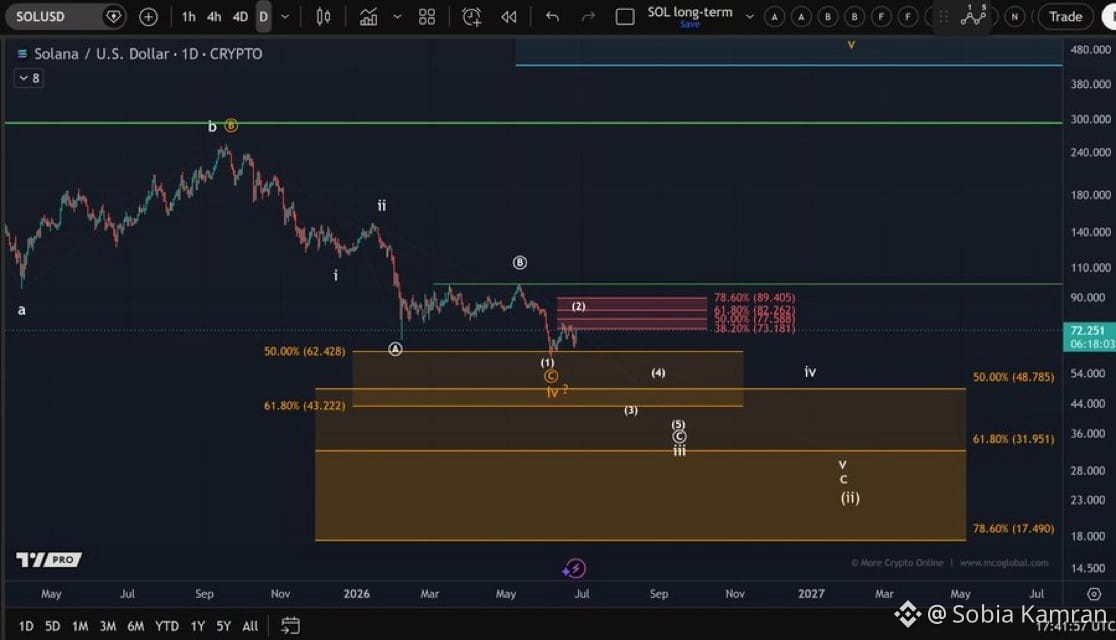This screenshot has width=1116, height=640.
Task: Start bar replay with the rewind icon
Action: click(x=508, y=16)
